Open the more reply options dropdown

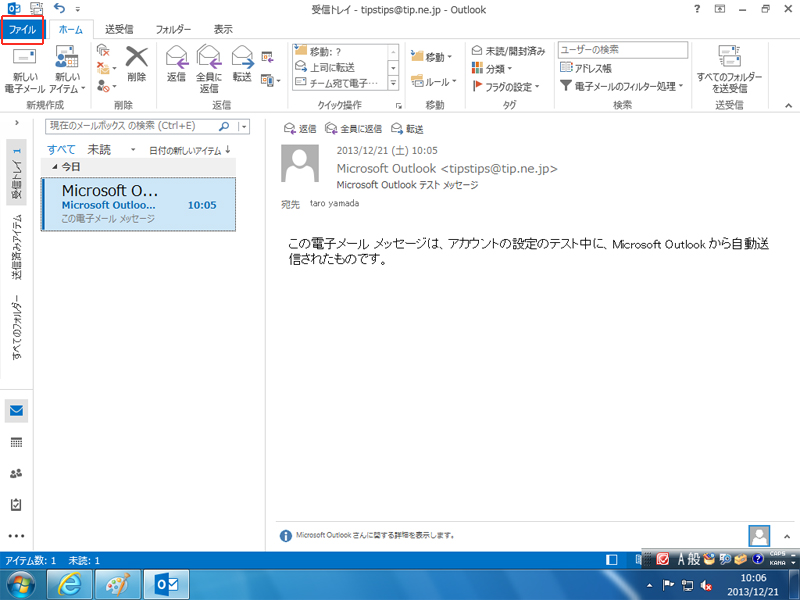pos(270,80)
